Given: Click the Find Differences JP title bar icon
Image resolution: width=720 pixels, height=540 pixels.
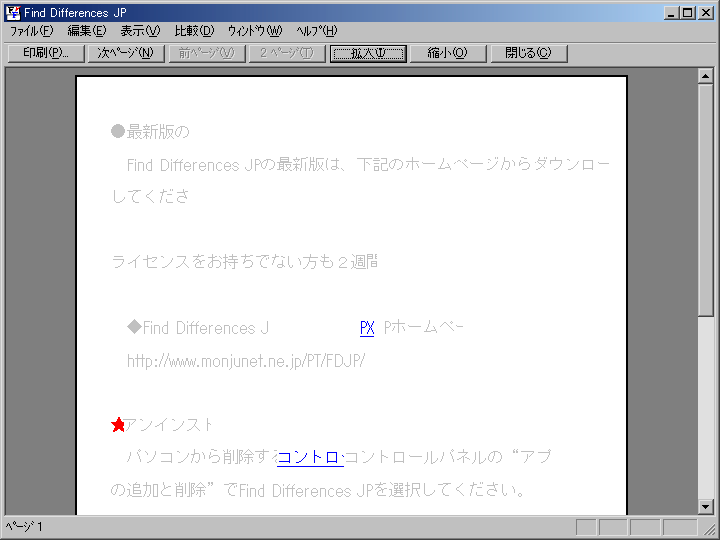Looking at the screenshot, I should point(13,12).
